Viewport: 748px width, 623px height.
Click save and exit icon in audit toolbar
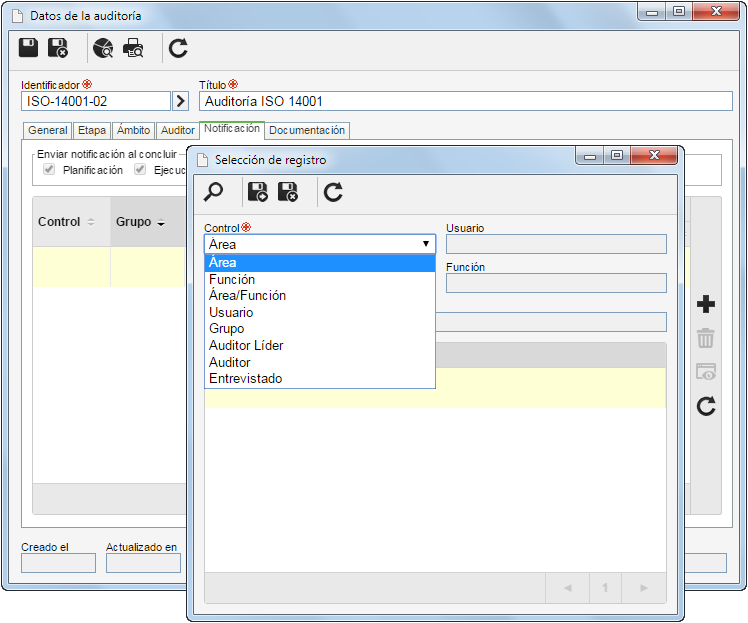(x=58, y=48)
